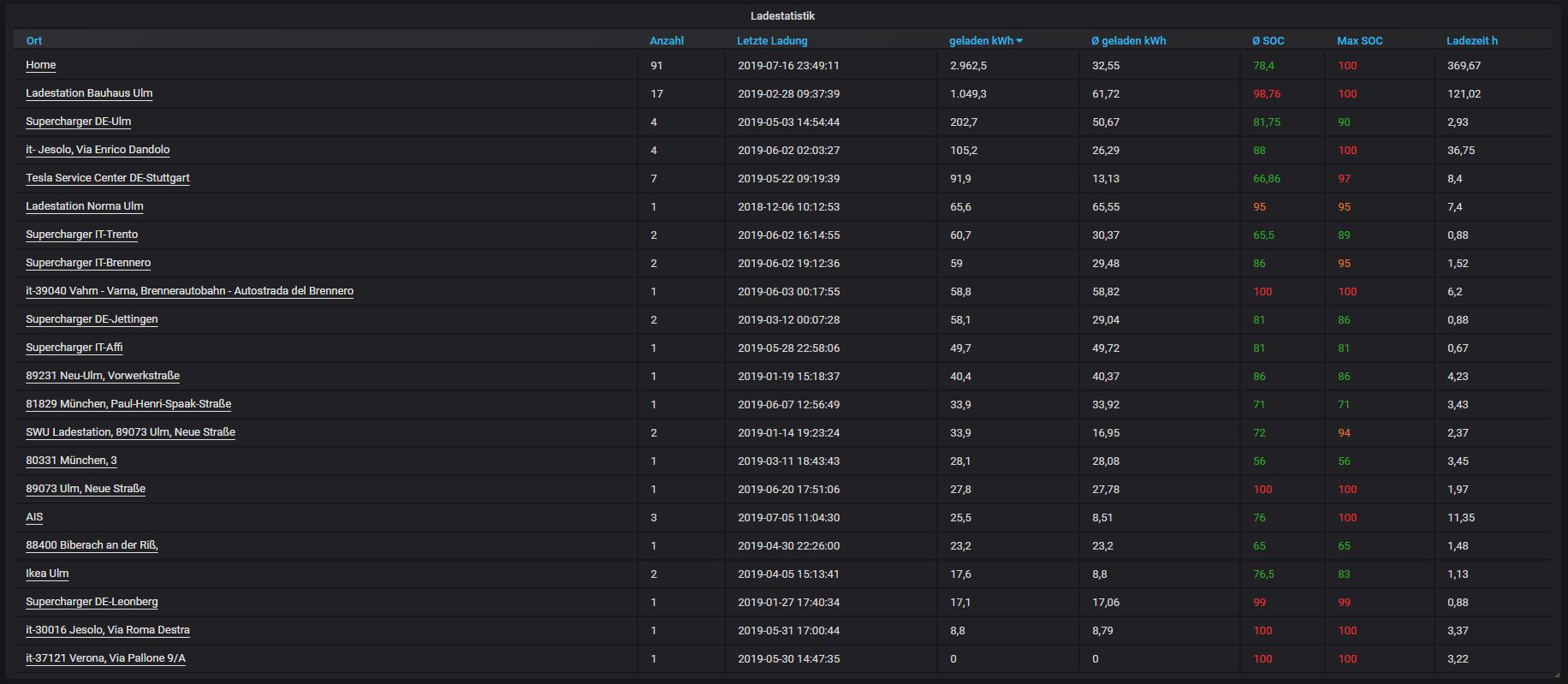Open the Ladestatistik panel title menu
Viewport: 1568px width, 684px height.
pyautogui.click(x=782, y=15)
